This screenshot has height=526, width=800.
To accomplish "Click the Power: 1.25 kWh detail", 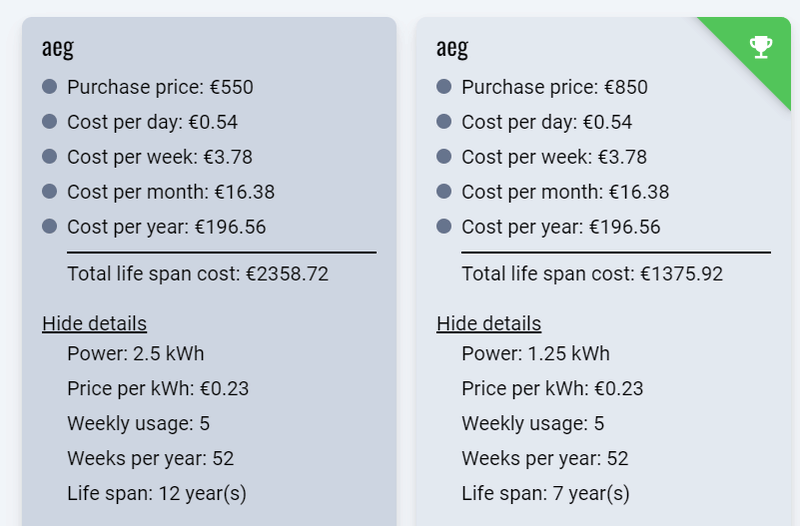I will coord(535,353).
